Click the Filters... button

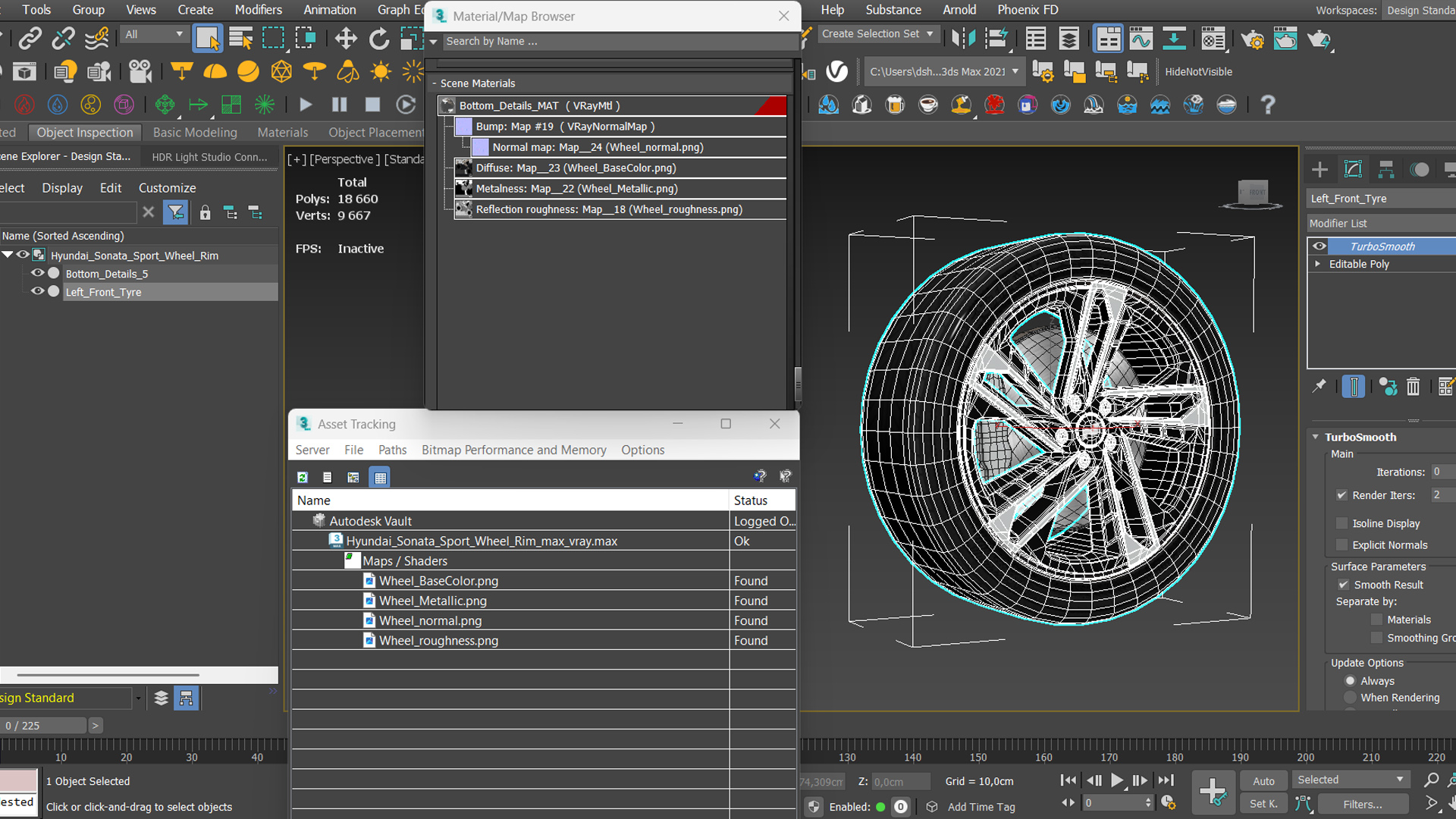pos(1362,804)
